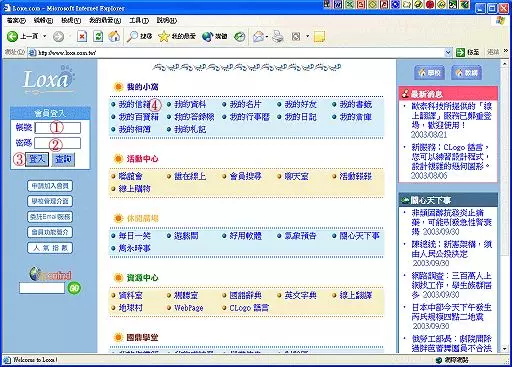Click the Print toolbar icon

click(x=277, y=36)
